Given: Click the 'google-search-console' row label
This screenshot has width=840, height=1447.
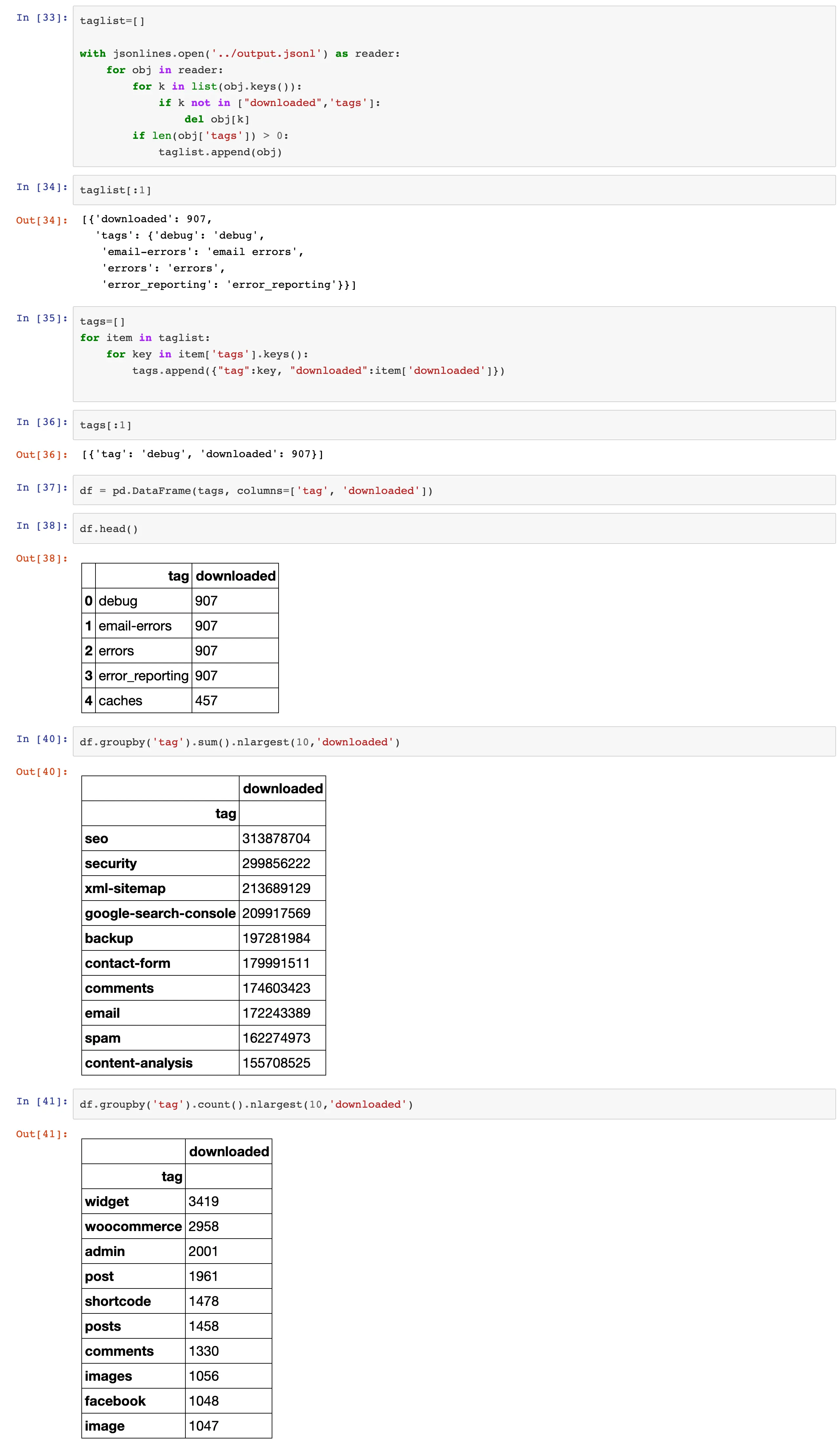Looking at the screenshot, I should (x=160, y=913).
